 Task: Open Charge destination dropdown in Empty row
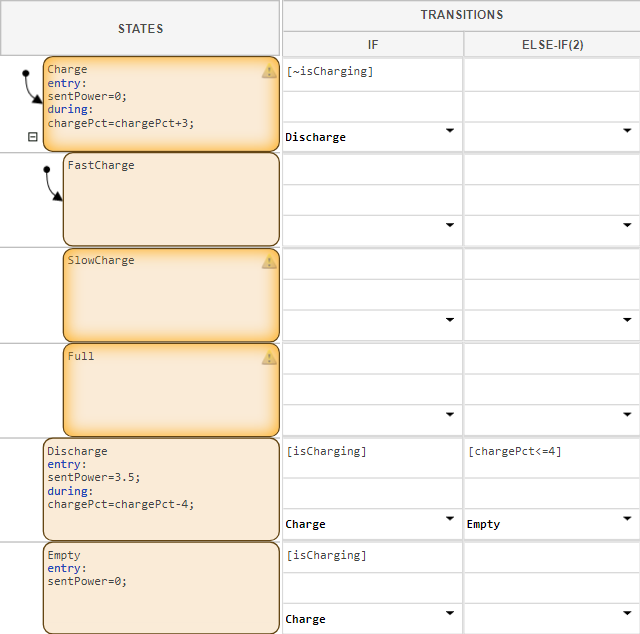[449, 613]
